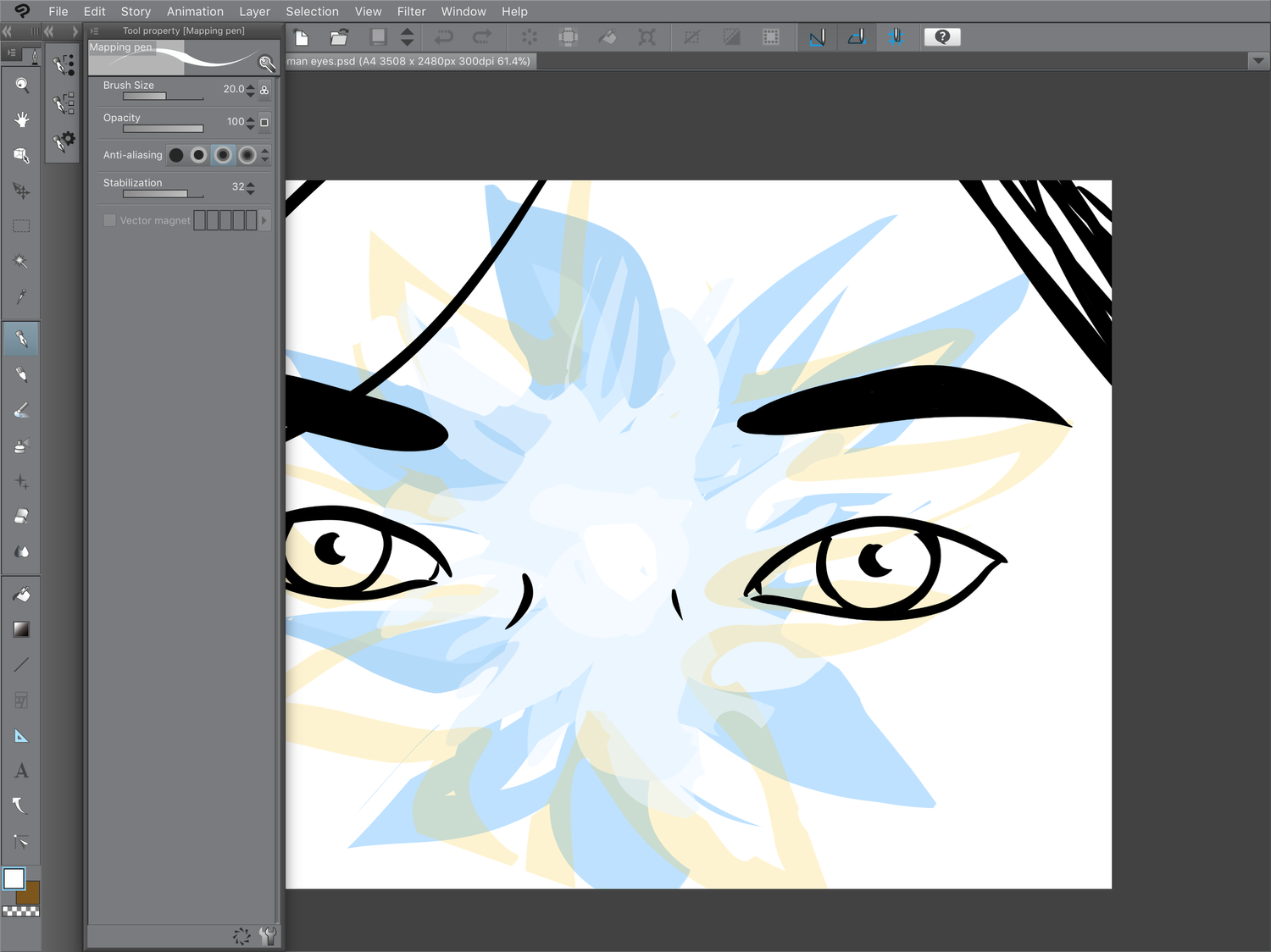
Task: Activate the Hand navigation tool
Action: (x=21, y=119)
